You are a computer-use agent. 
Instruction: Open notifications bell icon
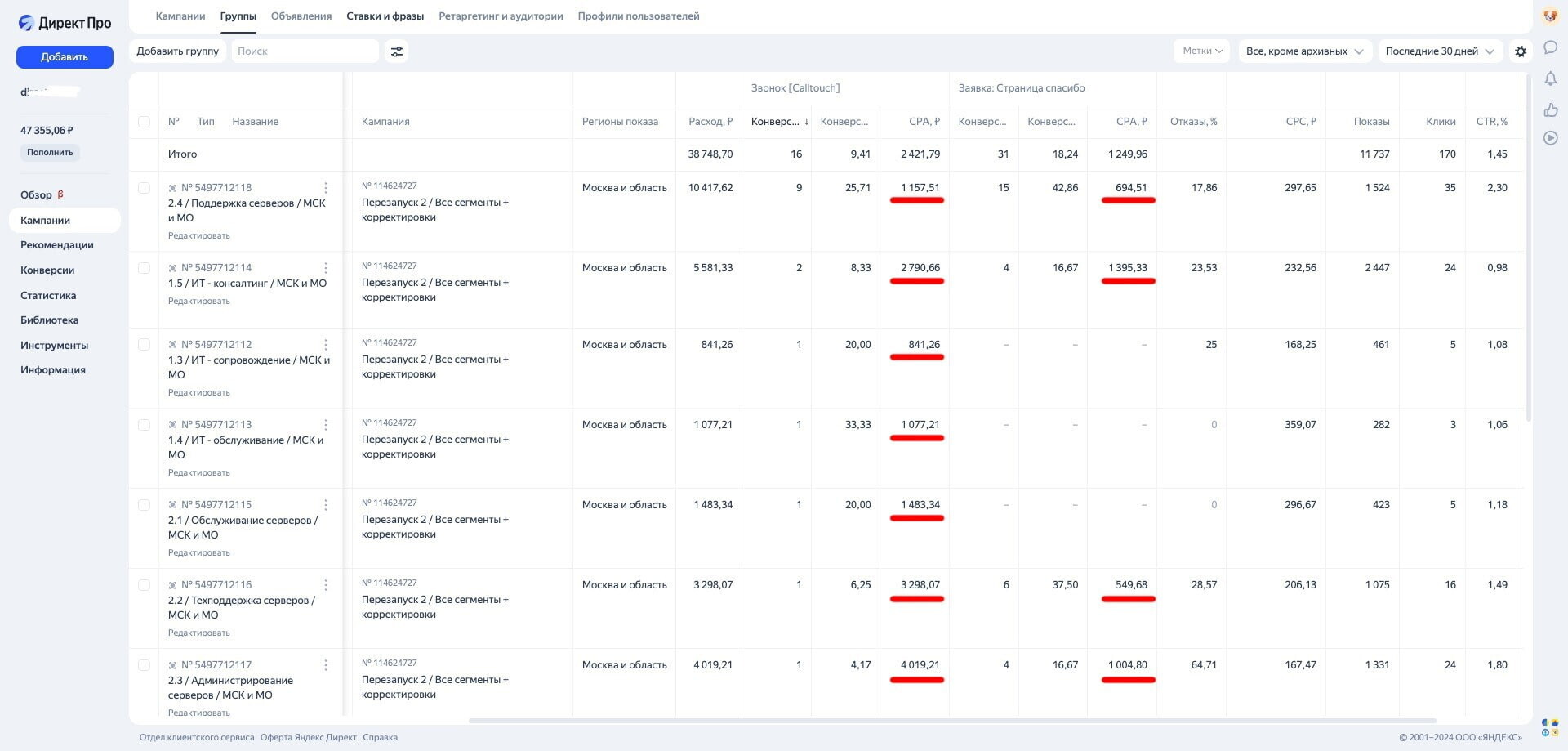tap(1550, 78)
